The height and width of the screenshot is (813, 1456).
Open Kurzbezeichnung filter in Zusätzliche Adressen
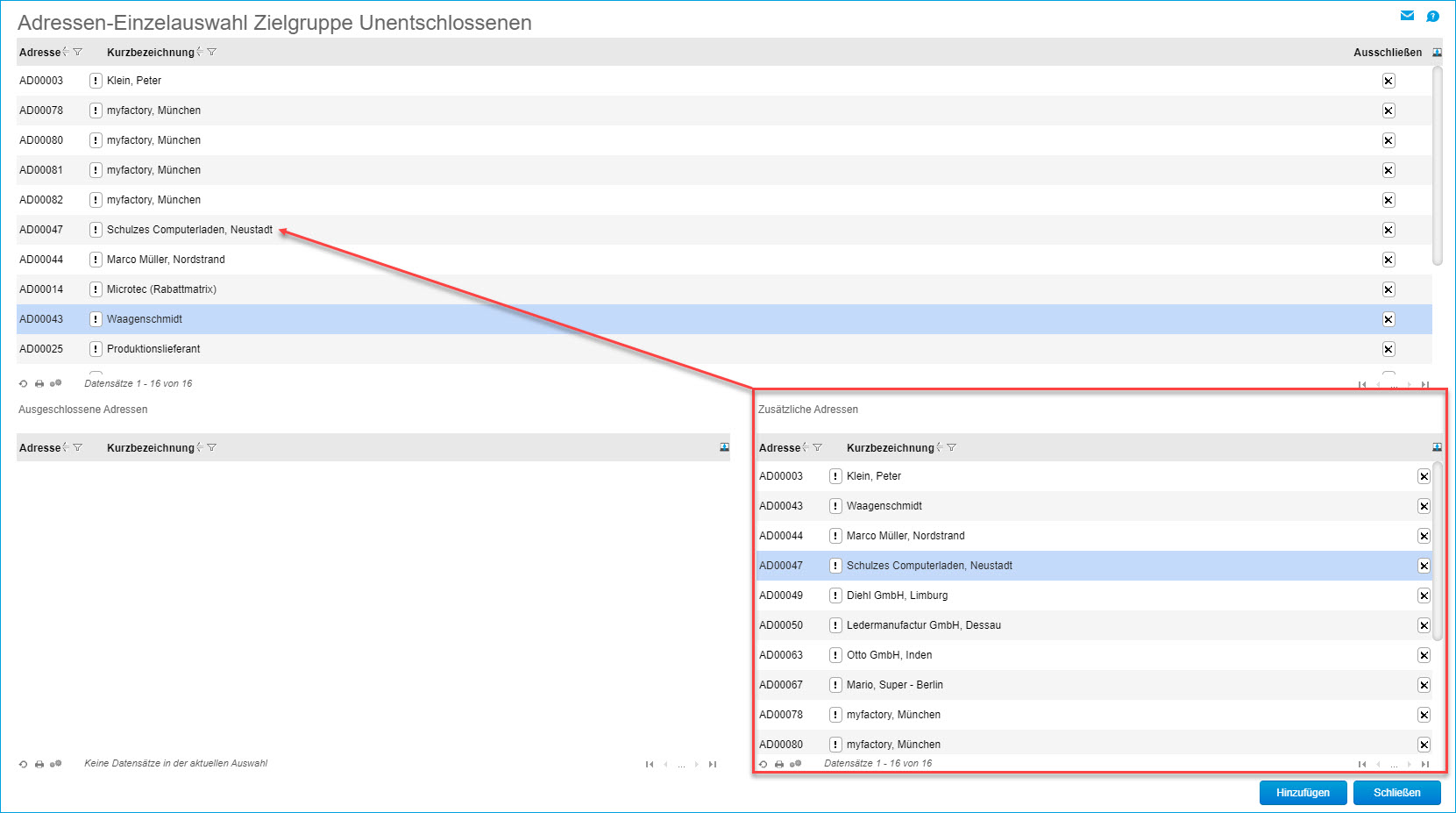(952, 447)
